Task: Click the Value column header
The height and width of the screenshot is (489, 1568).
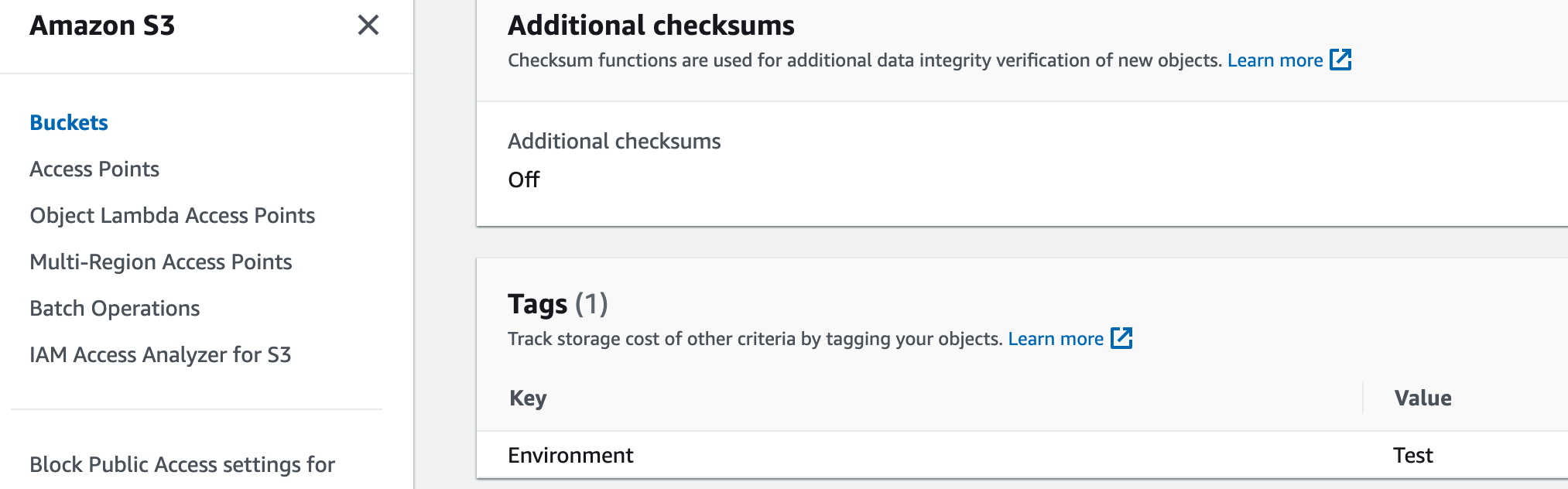Action: (x=1422, y=398)
